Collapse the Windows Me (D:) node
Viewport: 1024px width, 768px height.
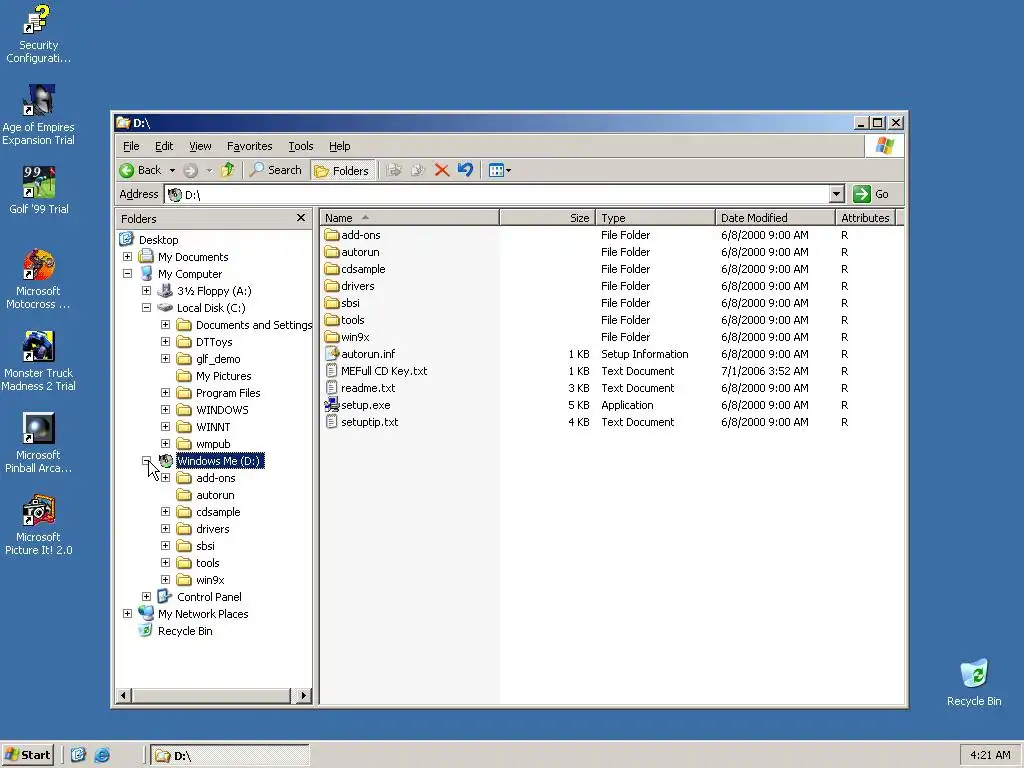click(x=146, y=460)
